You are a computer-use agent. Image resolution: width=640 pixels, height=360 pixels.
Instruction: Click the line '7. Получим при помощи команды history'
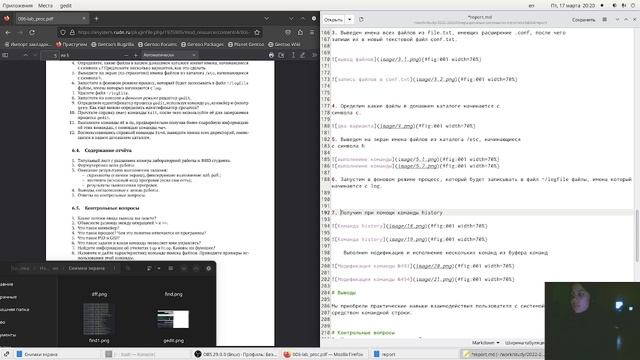pos(387,213)
